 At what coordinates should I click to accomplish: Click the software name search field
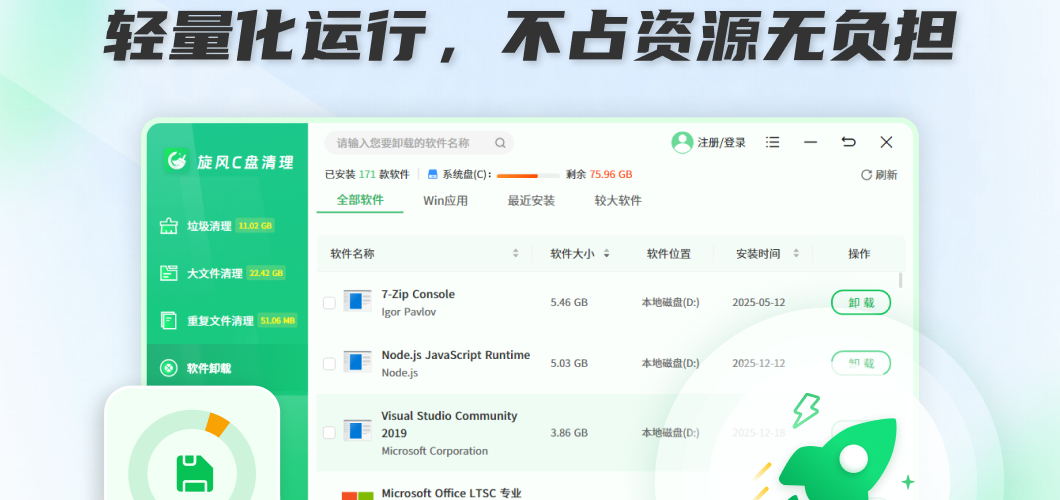[x=419, y=143]
